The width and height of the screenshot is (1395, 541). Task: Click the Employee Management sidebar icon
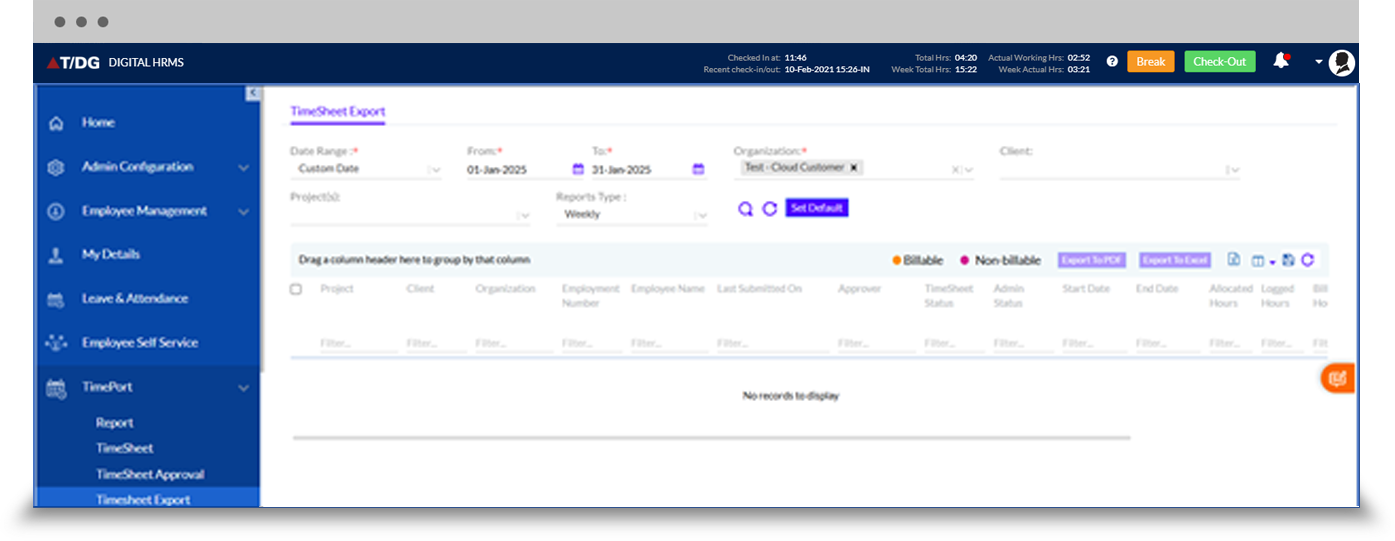56,211
